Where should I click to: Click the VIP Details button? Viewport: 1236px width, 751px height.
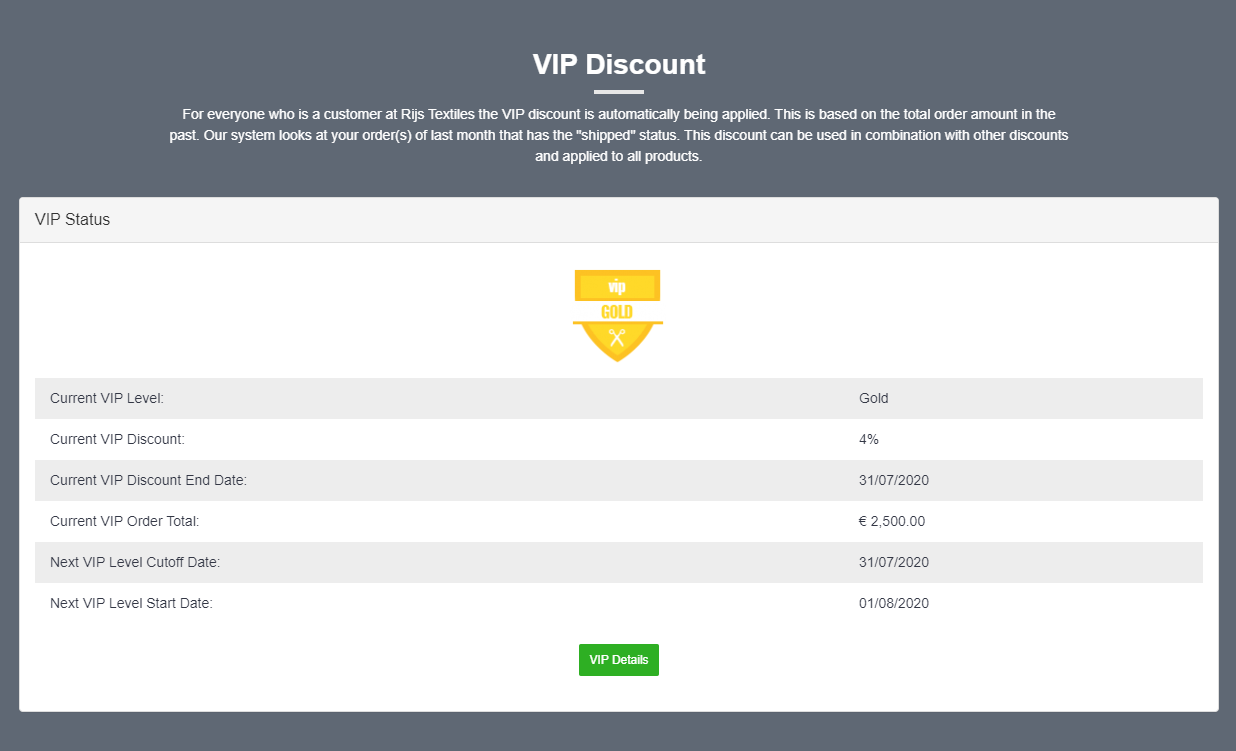[618, 660]
